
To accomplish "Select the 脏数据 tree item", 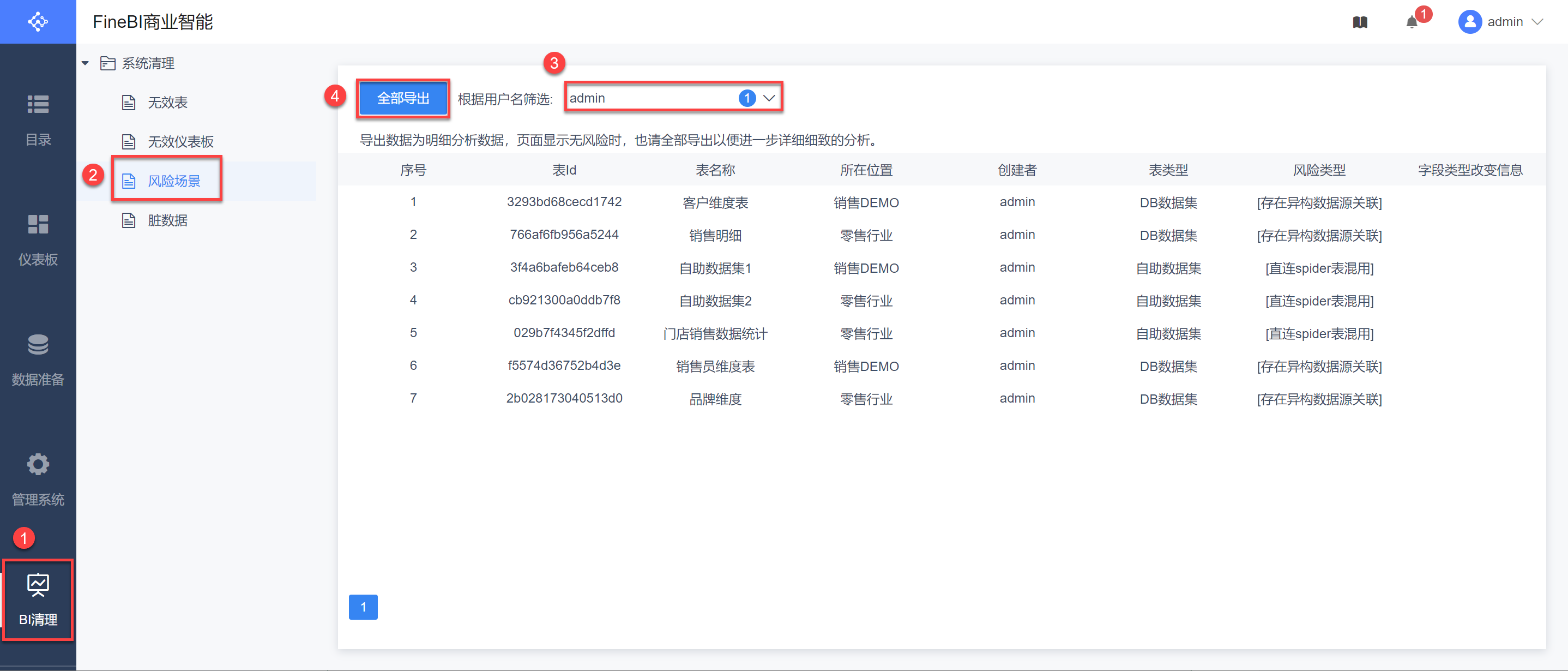I will [x=167, y=220].
